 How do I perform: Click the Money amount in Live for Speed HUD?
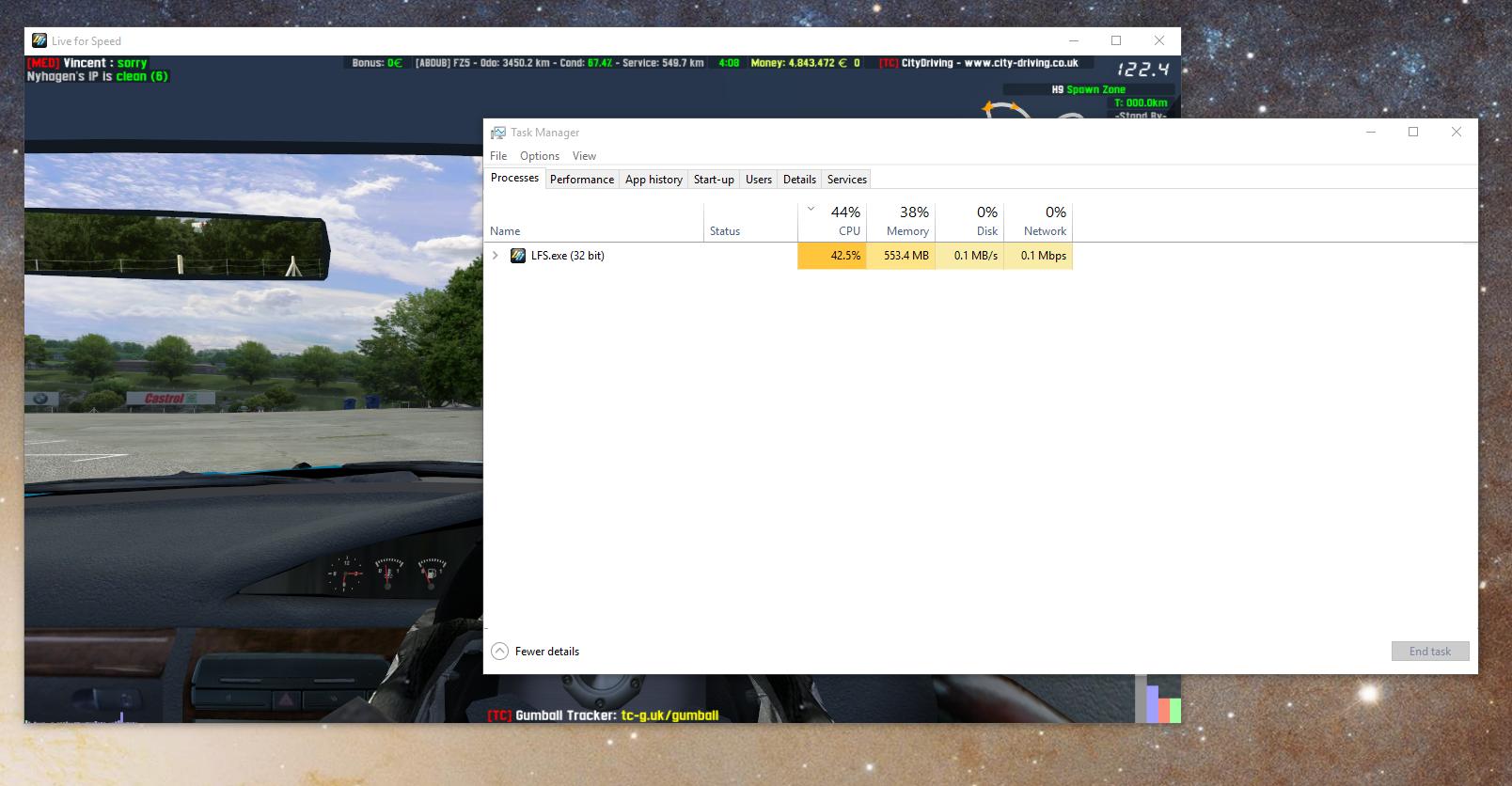pyautogui.click(x=805, y=63)
